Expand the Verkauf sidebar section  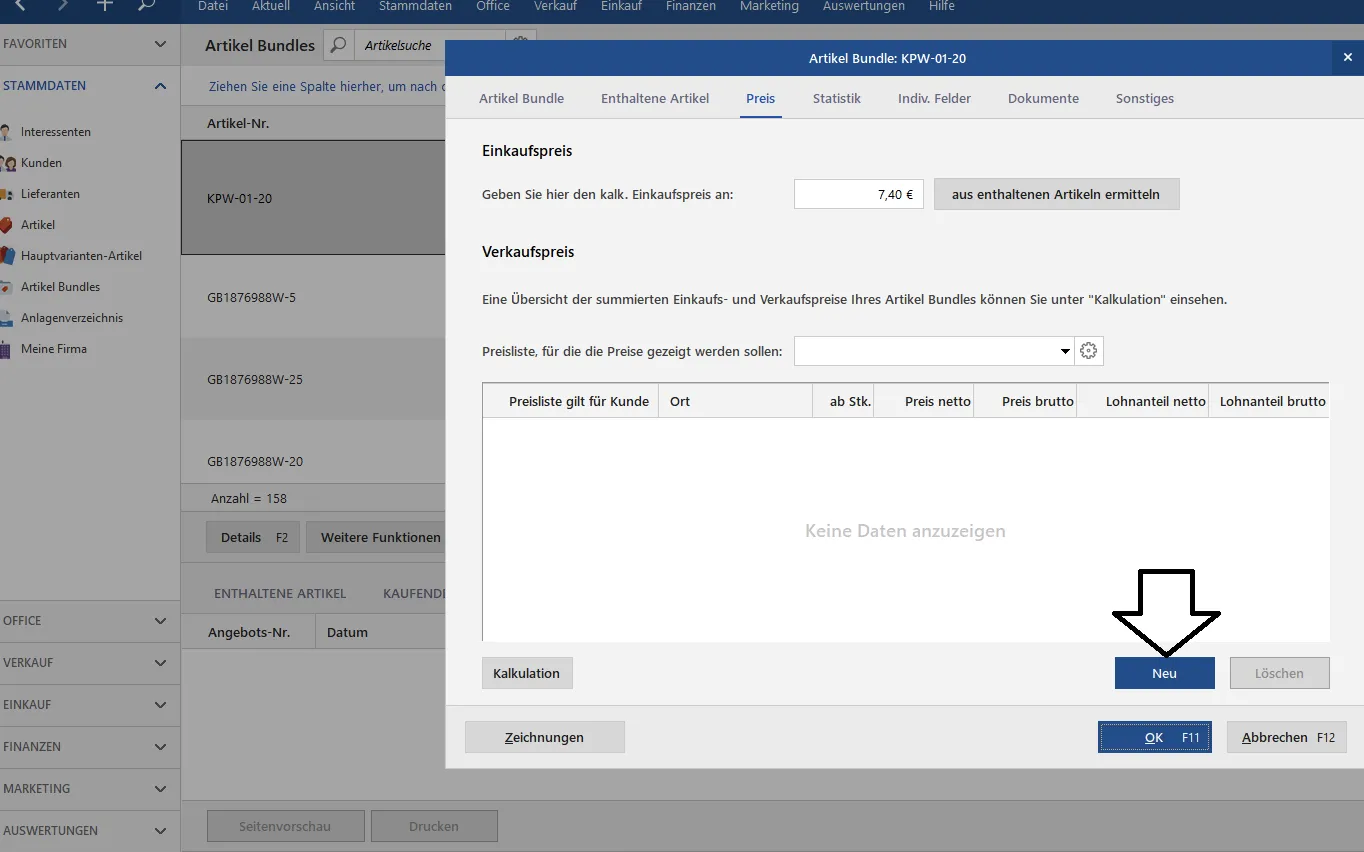click(x=160, y=663)
